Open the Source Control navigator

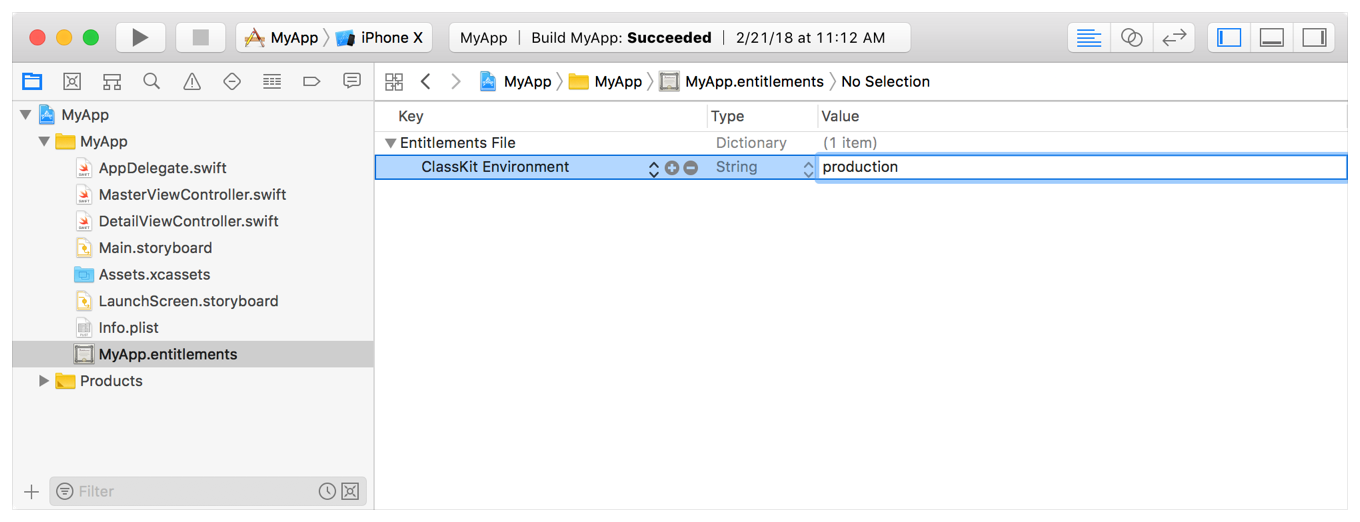(72, 82)
